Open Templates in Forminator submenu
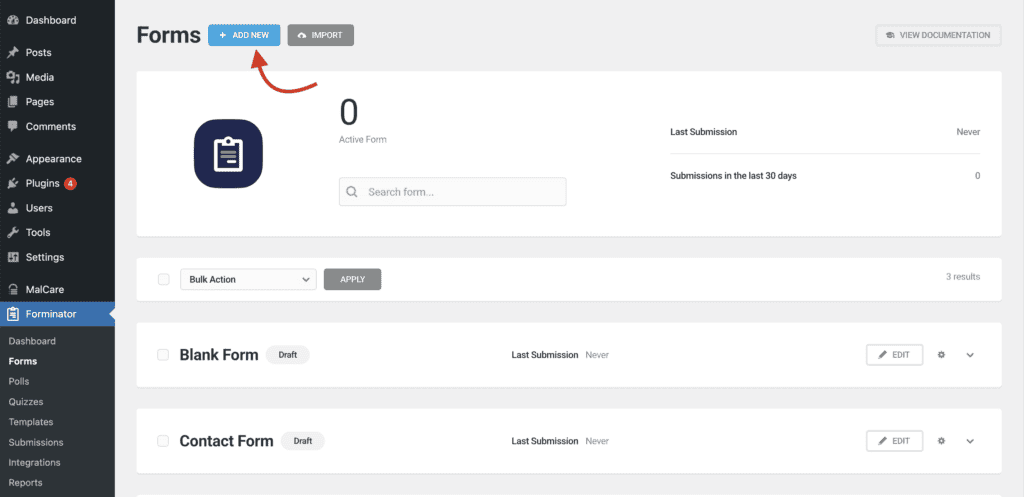This screenshot has height=497, width=1024. pyautogui.click(x=31, y=422)
